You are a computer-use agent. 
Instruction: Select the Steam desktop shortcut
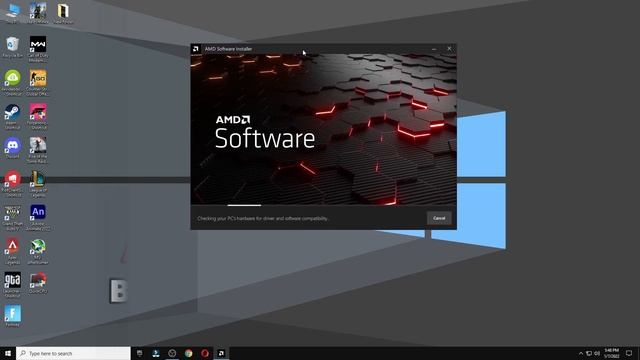click(13, 117)
